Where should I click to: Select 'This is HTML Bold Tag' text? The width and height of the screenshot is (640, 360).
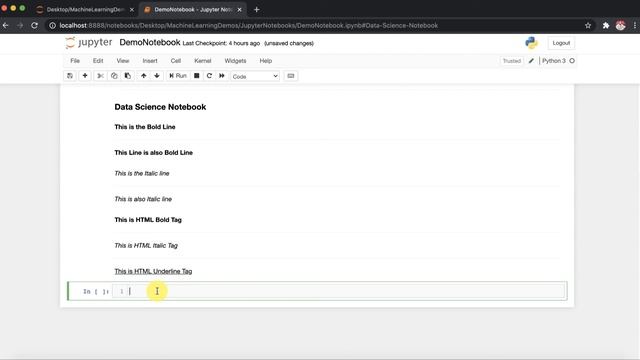[148, 220]
